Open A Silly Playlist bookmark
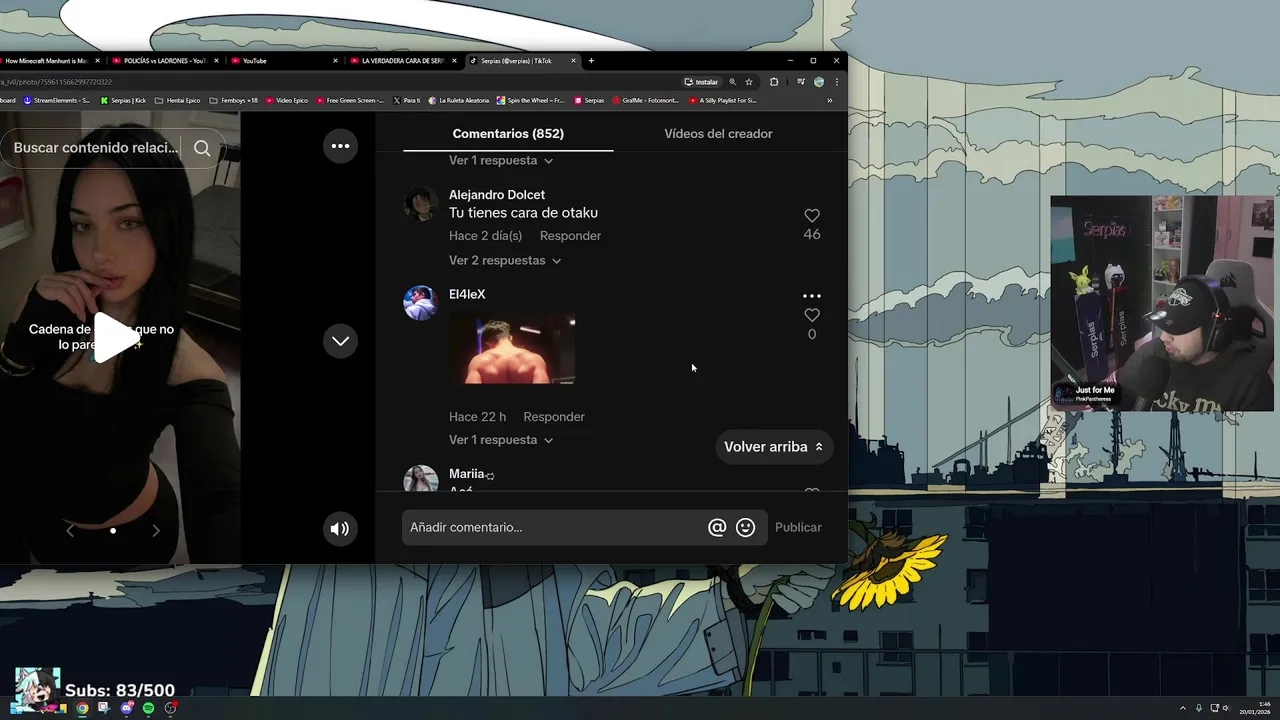Viewport: 1280px width, 720px height. [723, 100]
